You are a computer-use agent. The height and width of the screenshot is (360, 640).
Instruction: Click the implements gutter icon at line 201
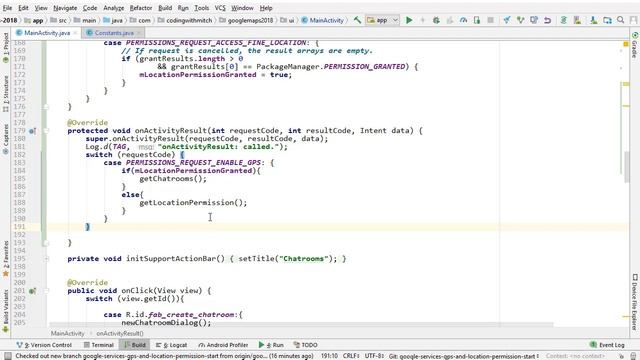coord(32,291)
